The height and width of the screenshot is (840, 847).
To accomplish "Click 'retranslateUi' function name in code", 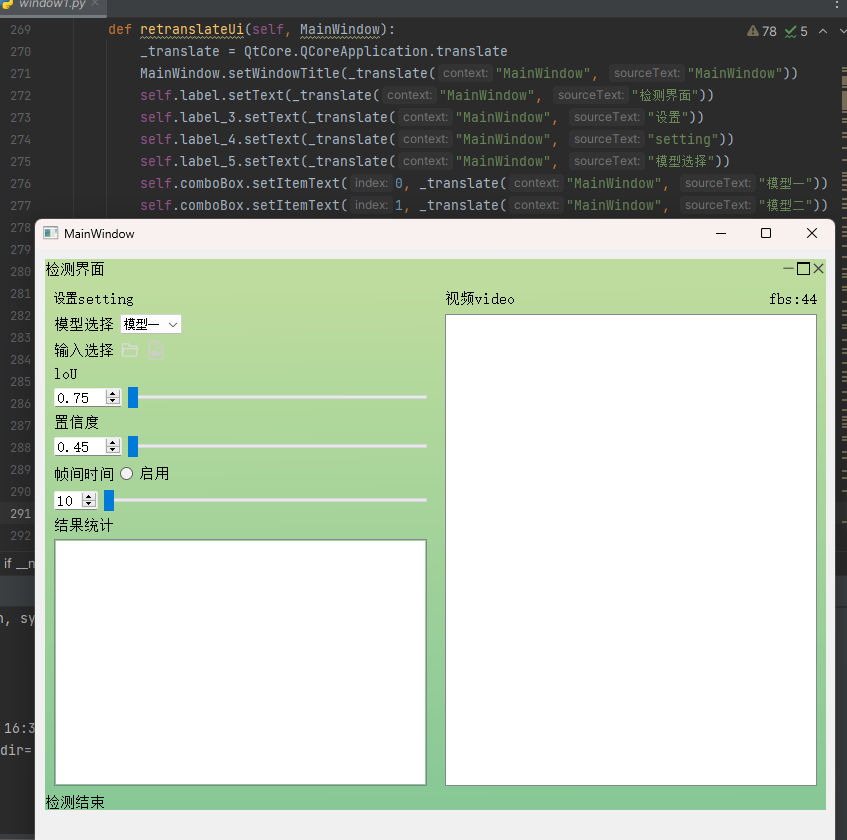I will [192, 30].
